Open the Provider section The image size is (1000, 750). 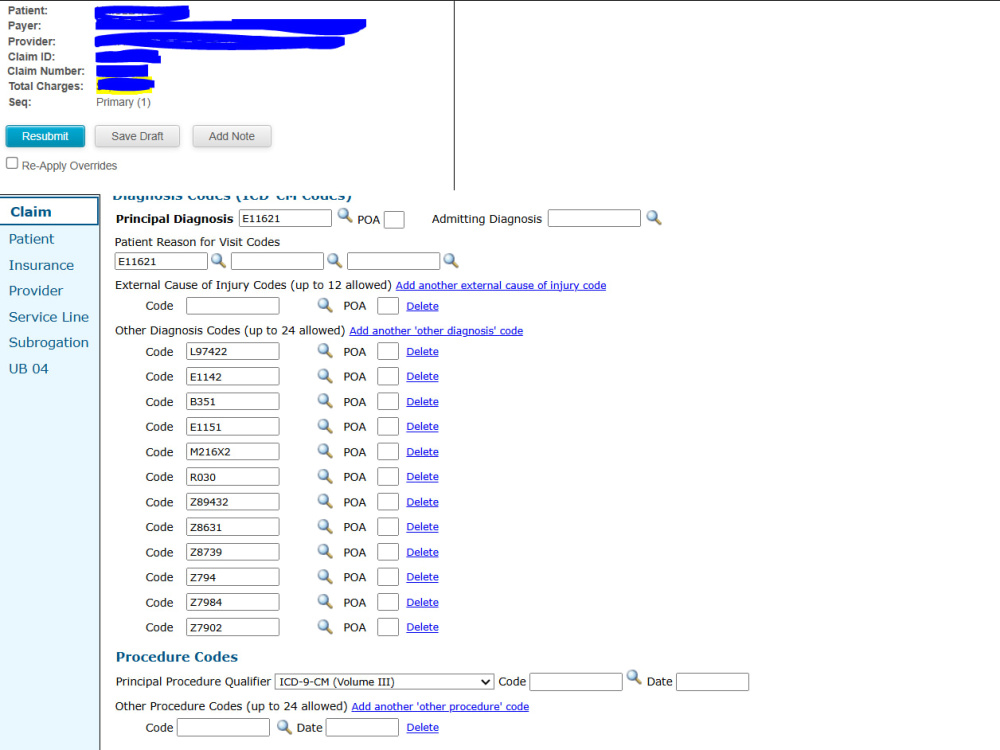coord(36,291)
